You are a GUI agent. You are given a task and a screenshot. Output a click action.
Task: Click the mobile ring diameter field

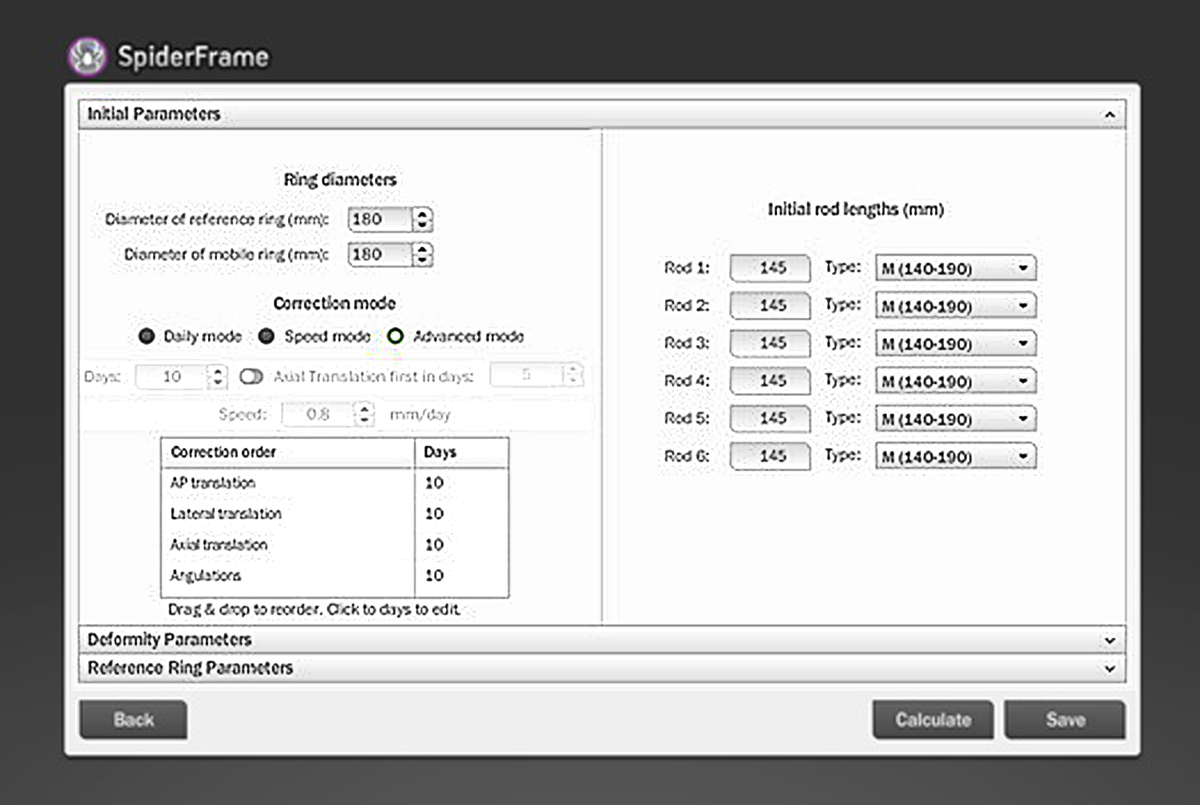pos(380,255)
